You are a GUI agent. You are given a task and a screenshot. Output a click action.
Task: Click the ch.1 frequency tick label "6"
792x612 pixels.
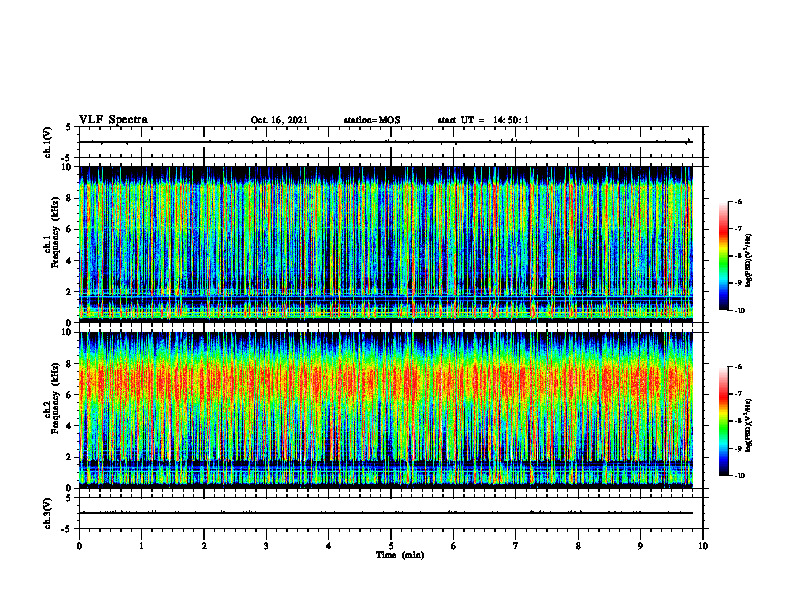pos(70,229)
